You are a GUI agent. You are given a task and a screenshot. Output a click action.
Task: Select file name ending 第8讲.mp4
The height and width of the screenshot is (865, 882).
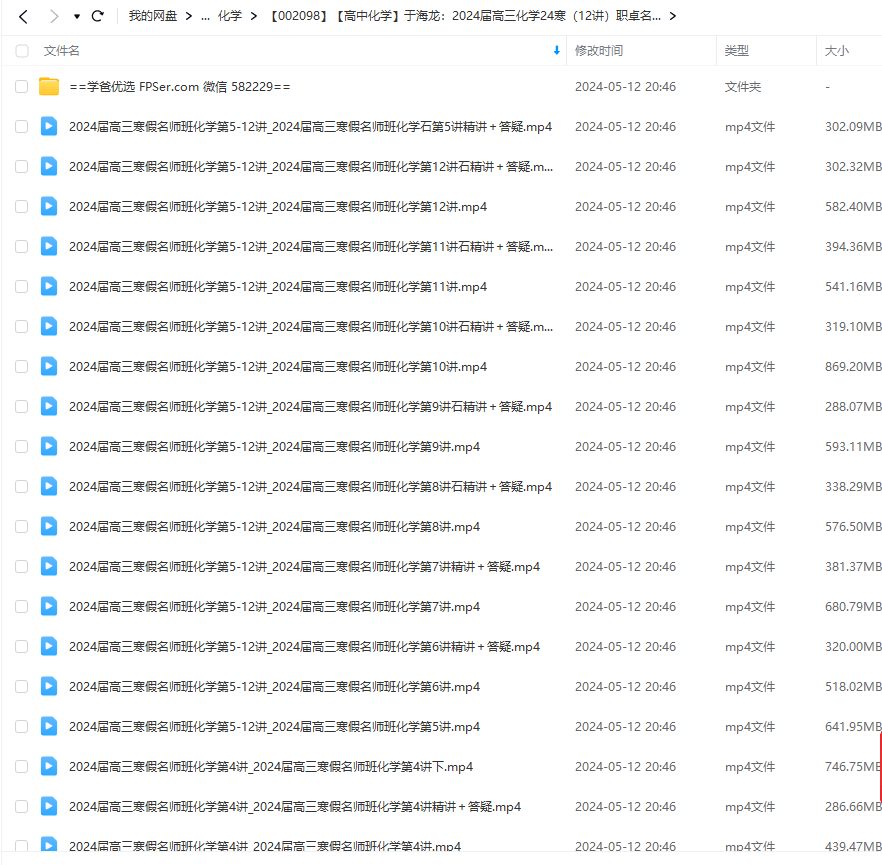pyautogui.click(x=274, y=526)
